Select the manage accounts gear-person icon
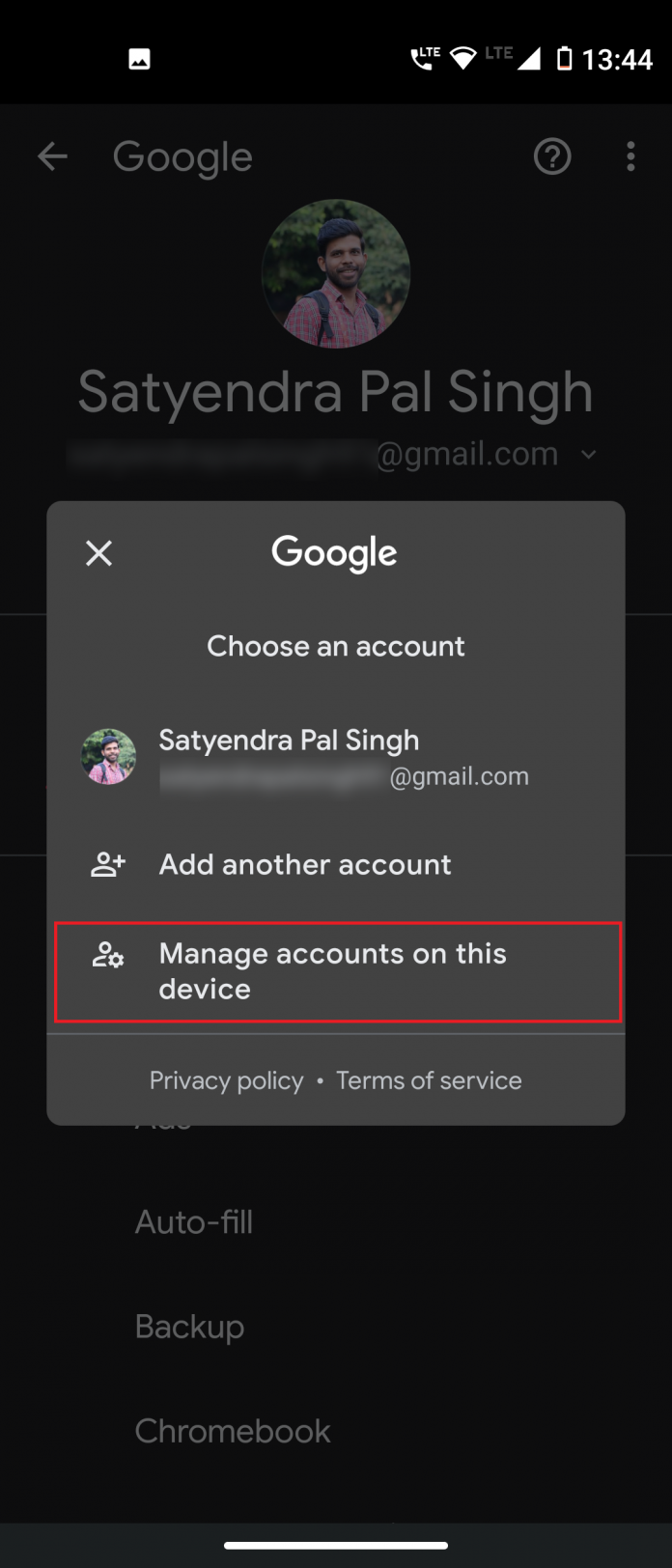This screenshot has height=1568, width=672. (x=107, y=954)
